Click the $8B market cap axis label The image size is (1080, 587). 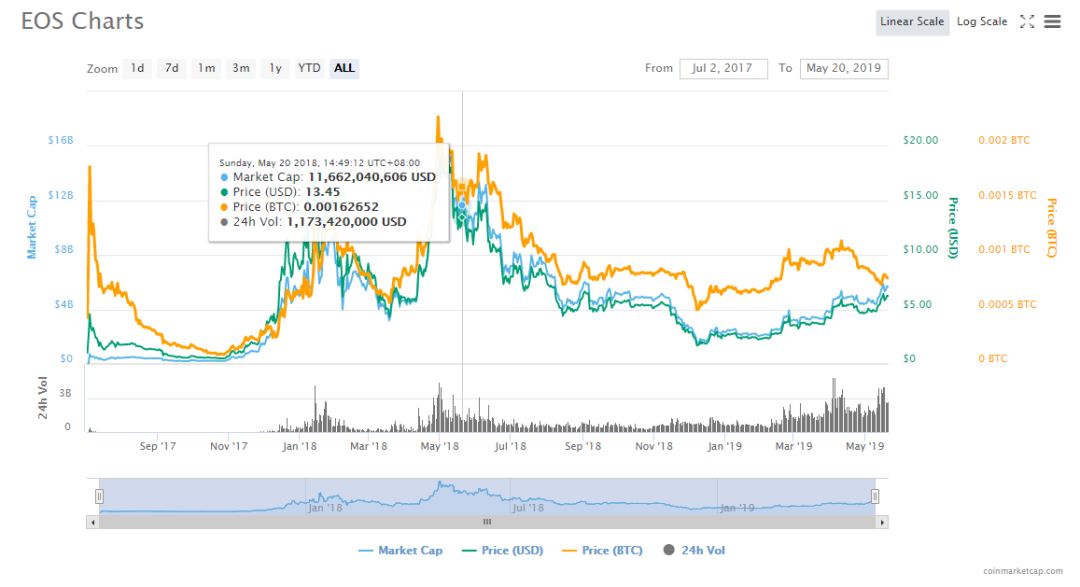point(63,249)
